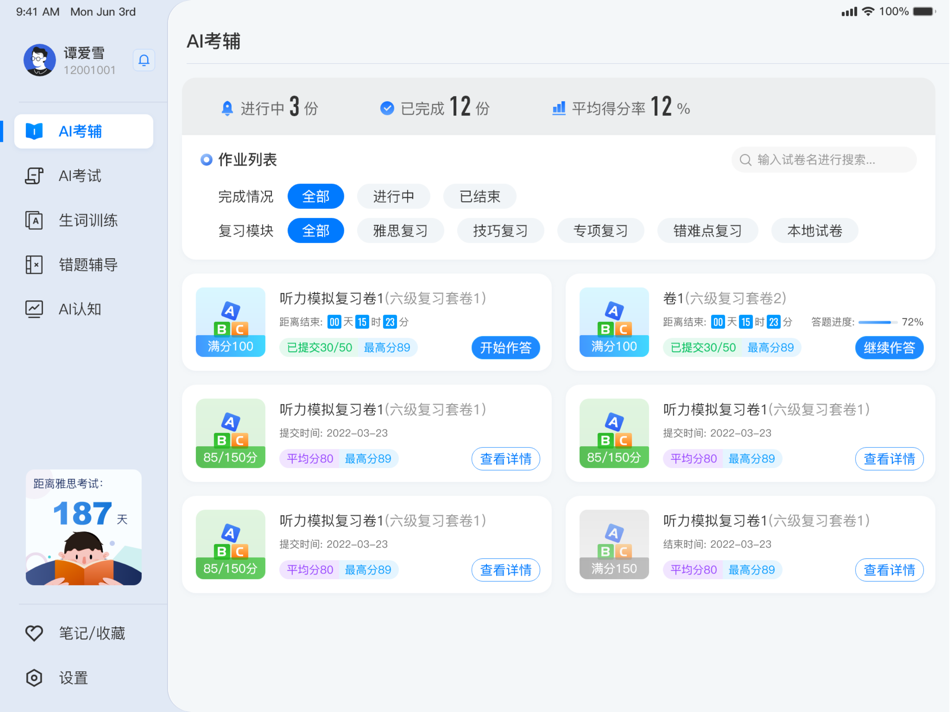This screenshot has height=712, width=950.
Task: Click the settings gear icon
Action: [35, 677]
